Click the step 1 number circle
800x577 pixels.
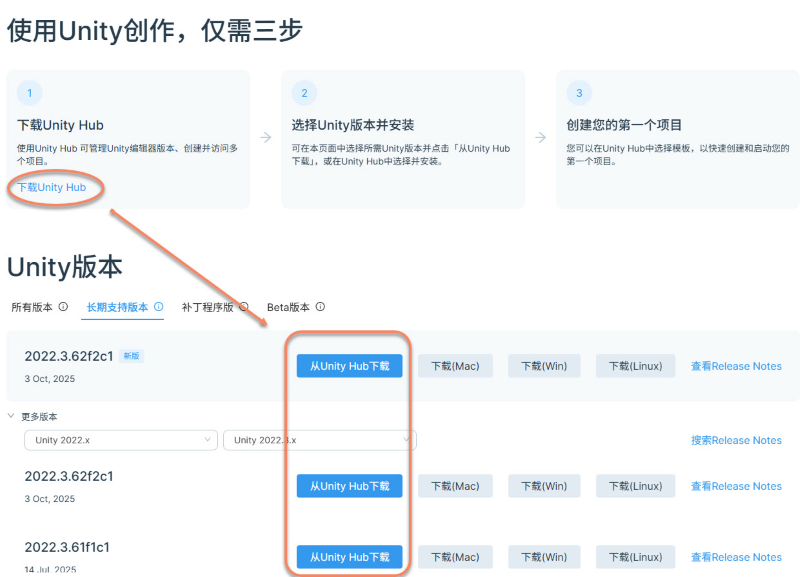pyautogui.click(x=30, y=93)
